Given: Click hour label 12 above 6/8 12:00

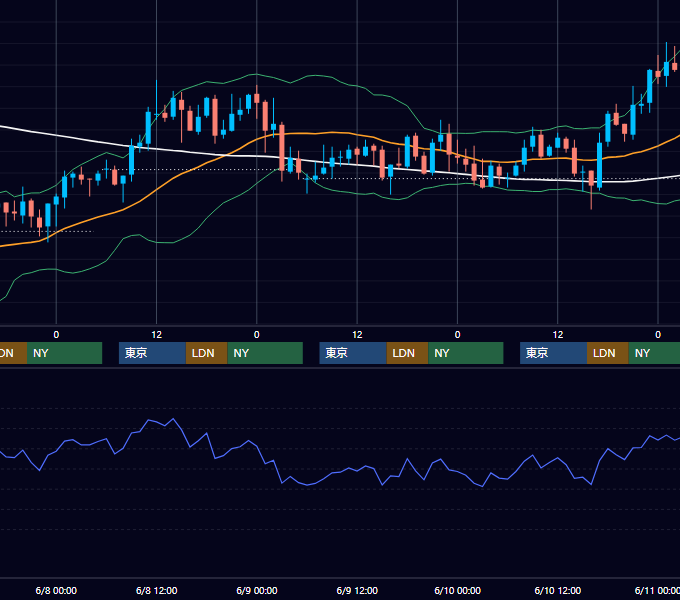Looking at the screenshot, I should [x=157, y=335].
